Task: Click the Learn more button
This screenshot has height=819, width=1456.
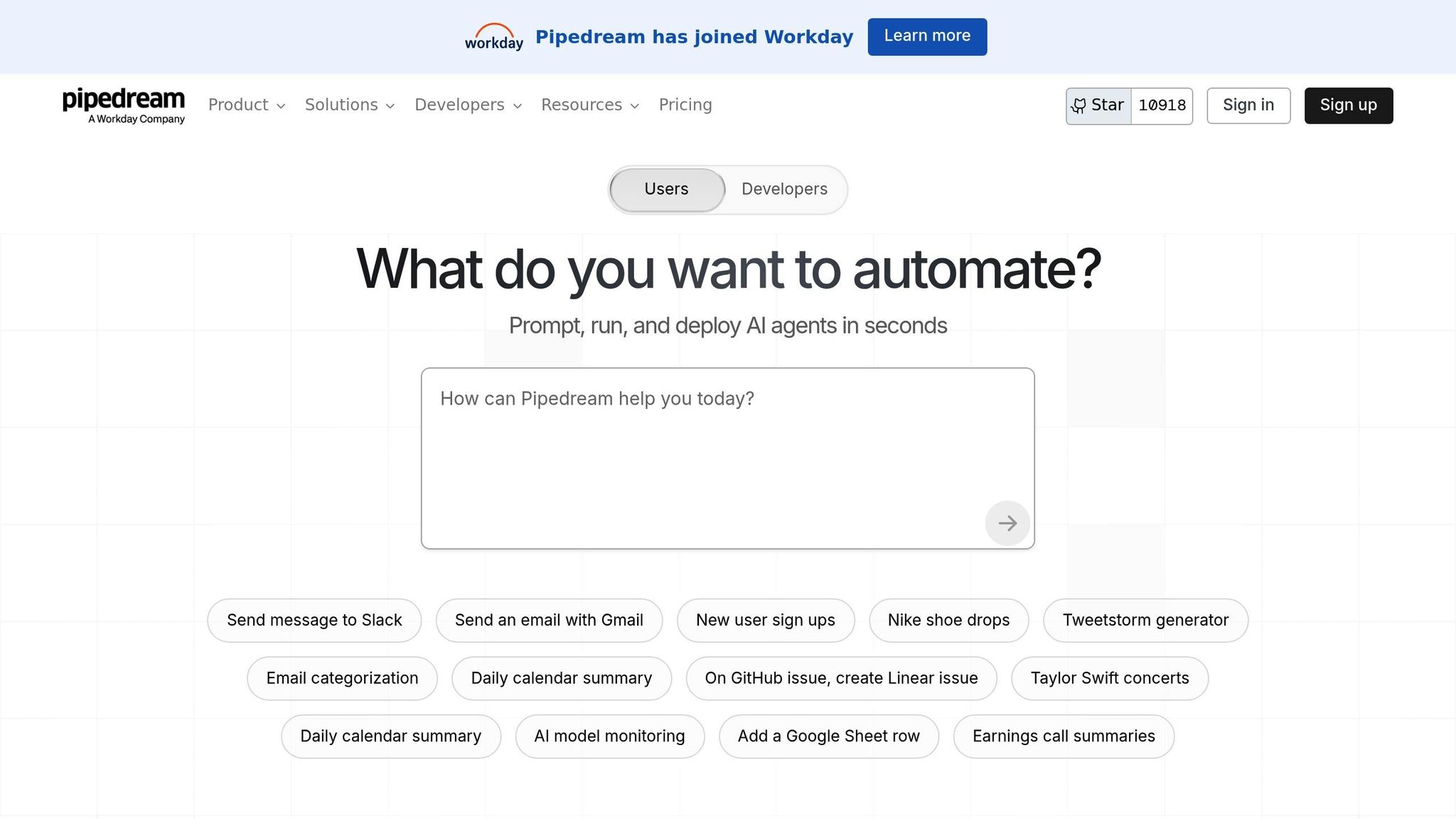Action: (x=926, y=36)
